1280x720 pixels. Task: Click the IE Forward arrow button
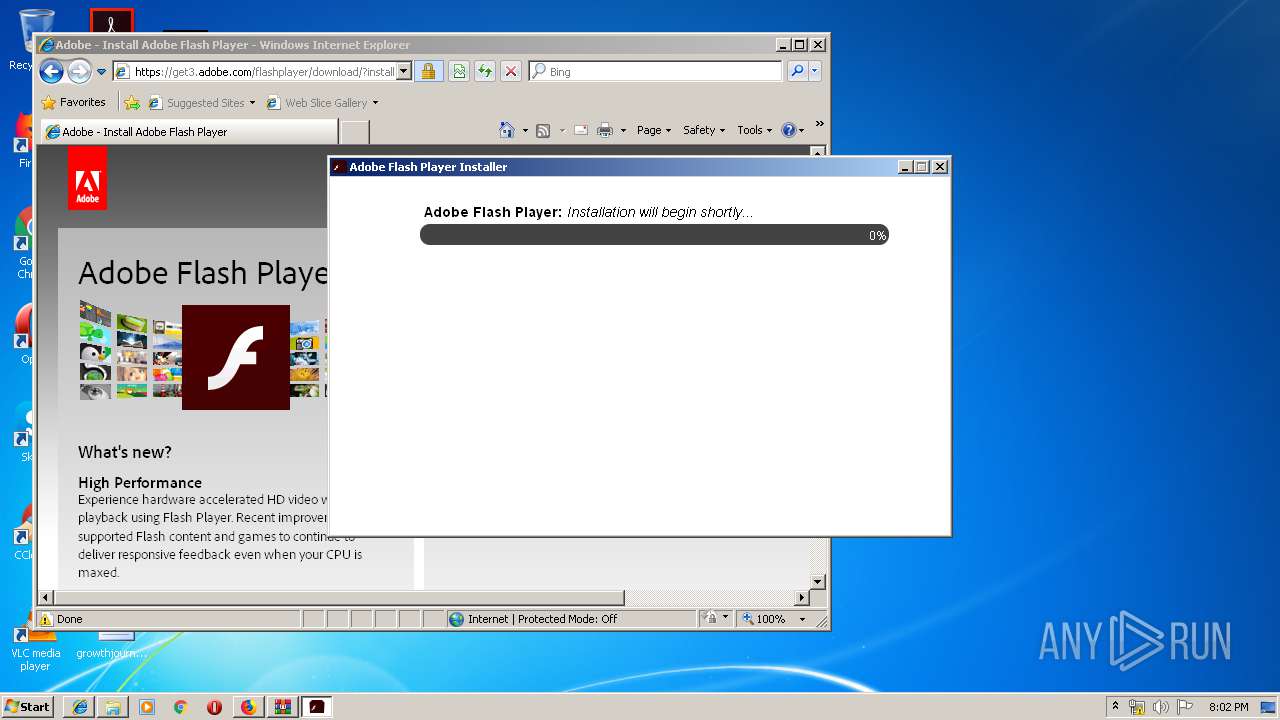pos(79,71)
